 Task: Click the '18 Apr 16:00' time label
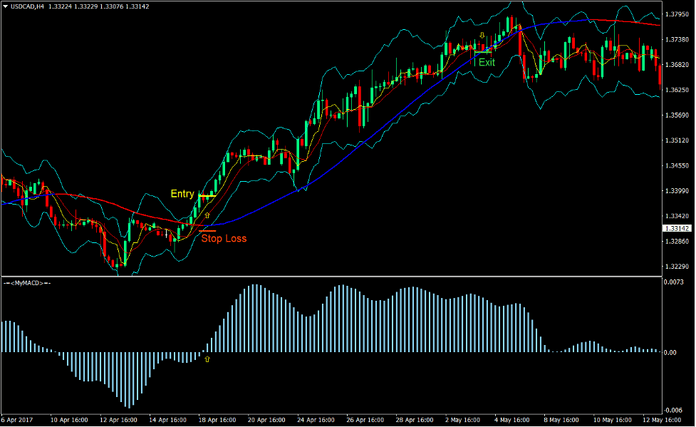pyautogui.click(x=217, y=420)
